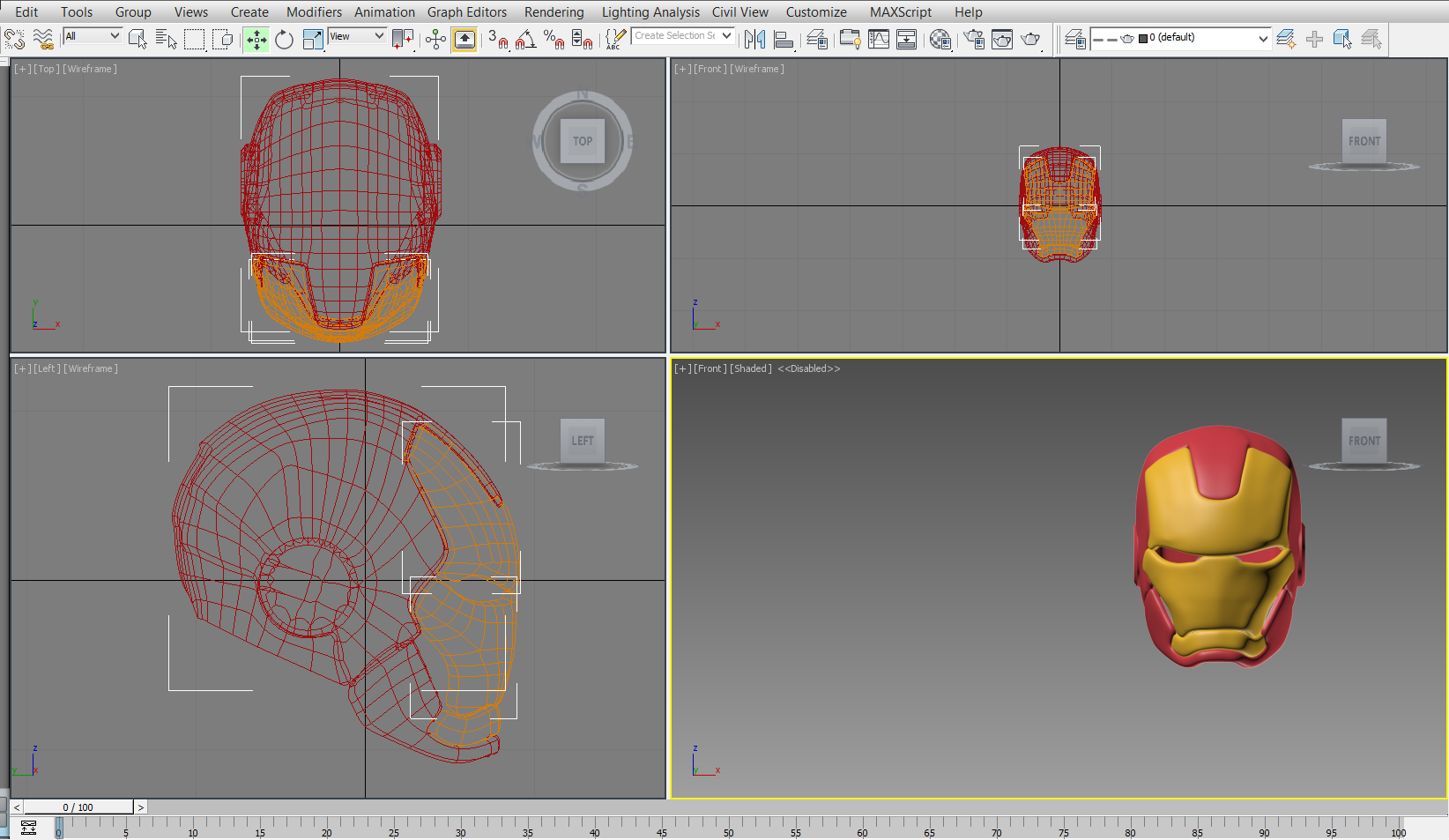Image resolution: width=1449 pixels, height=840 pixels.
Task: Open the [+] menu of Top viewport
Action: click(22, 69)
